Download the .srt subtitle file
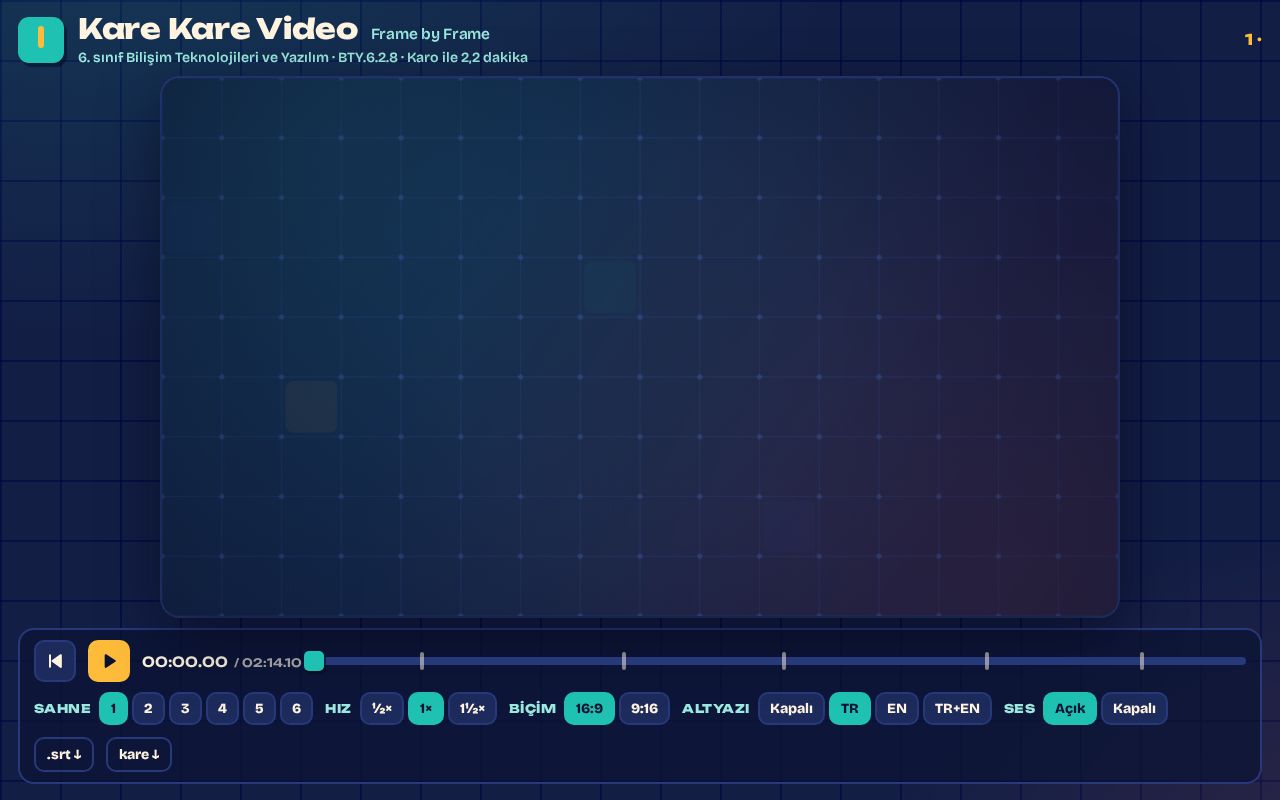Viewport: 1280px width, 800px height. [x=64, y=754]
